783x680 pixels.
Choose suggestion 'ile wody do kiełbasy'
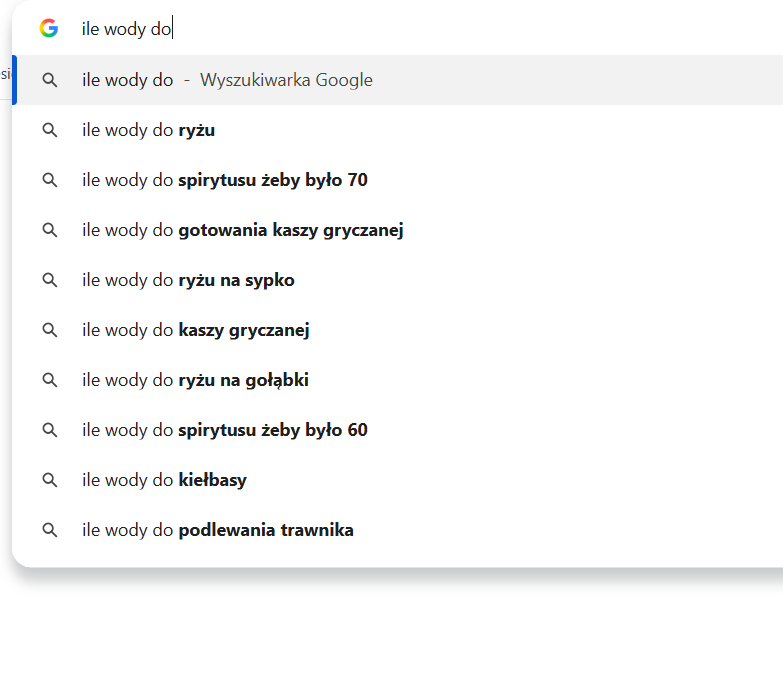(397, 479)
